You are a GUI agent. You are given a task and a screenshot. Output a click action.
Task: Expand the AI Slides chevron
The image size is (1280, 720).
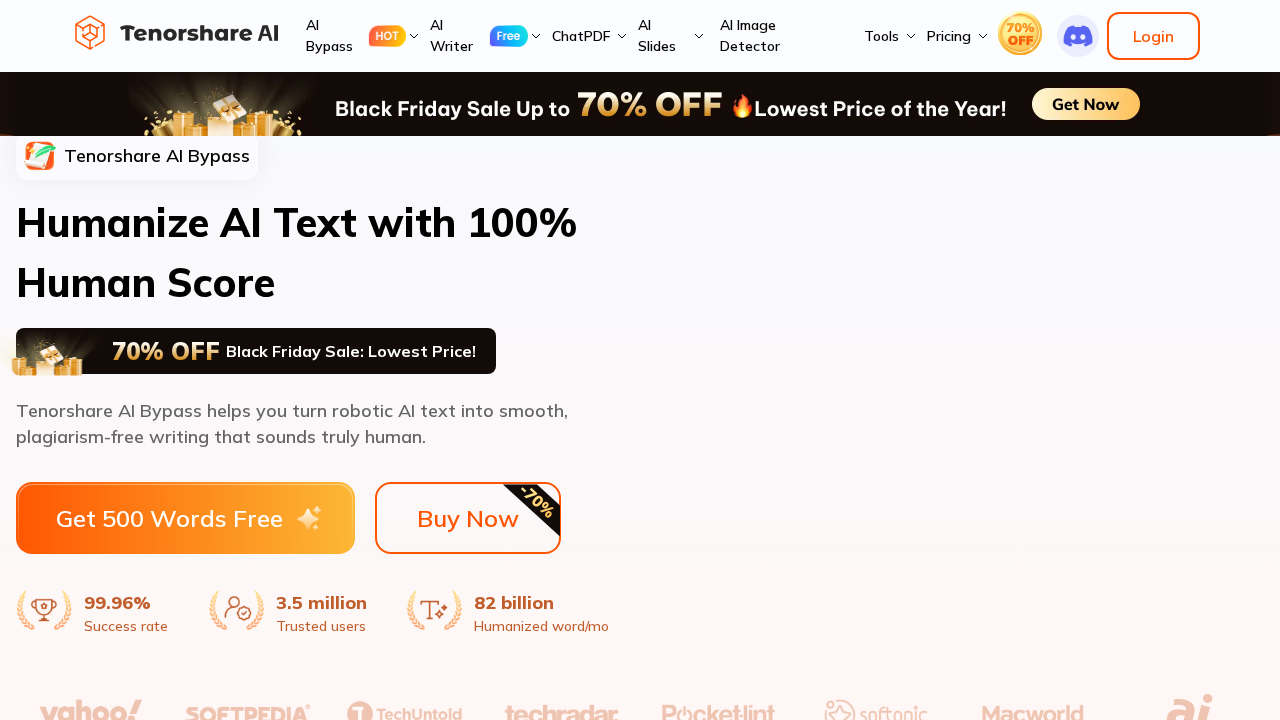pos(698,36)
